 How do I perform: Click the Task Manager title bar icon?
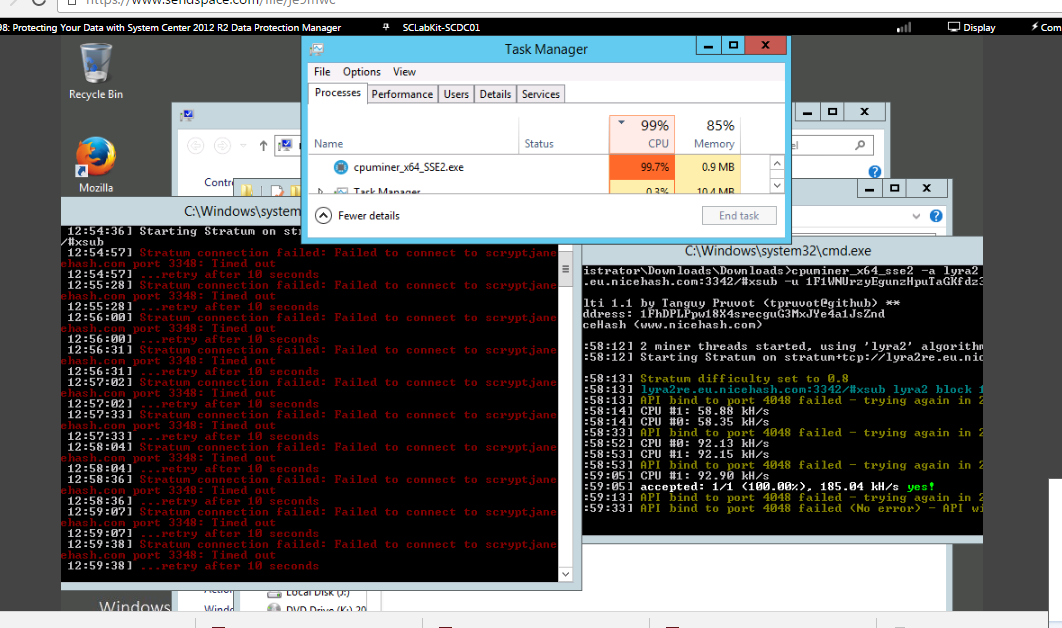(316, 49)
